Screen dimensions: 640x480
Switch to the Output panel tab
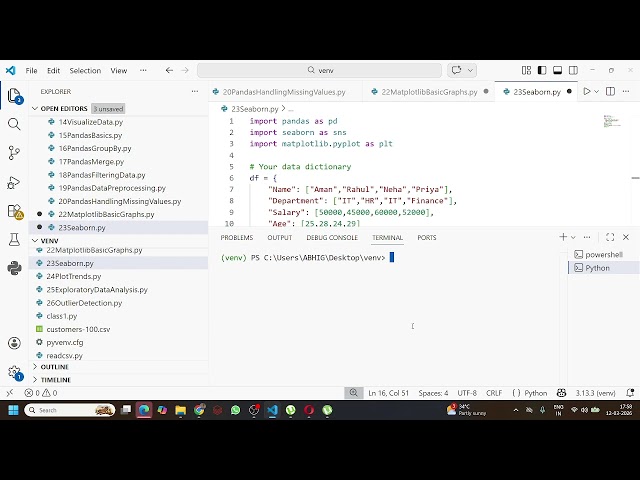pos(280,237)
